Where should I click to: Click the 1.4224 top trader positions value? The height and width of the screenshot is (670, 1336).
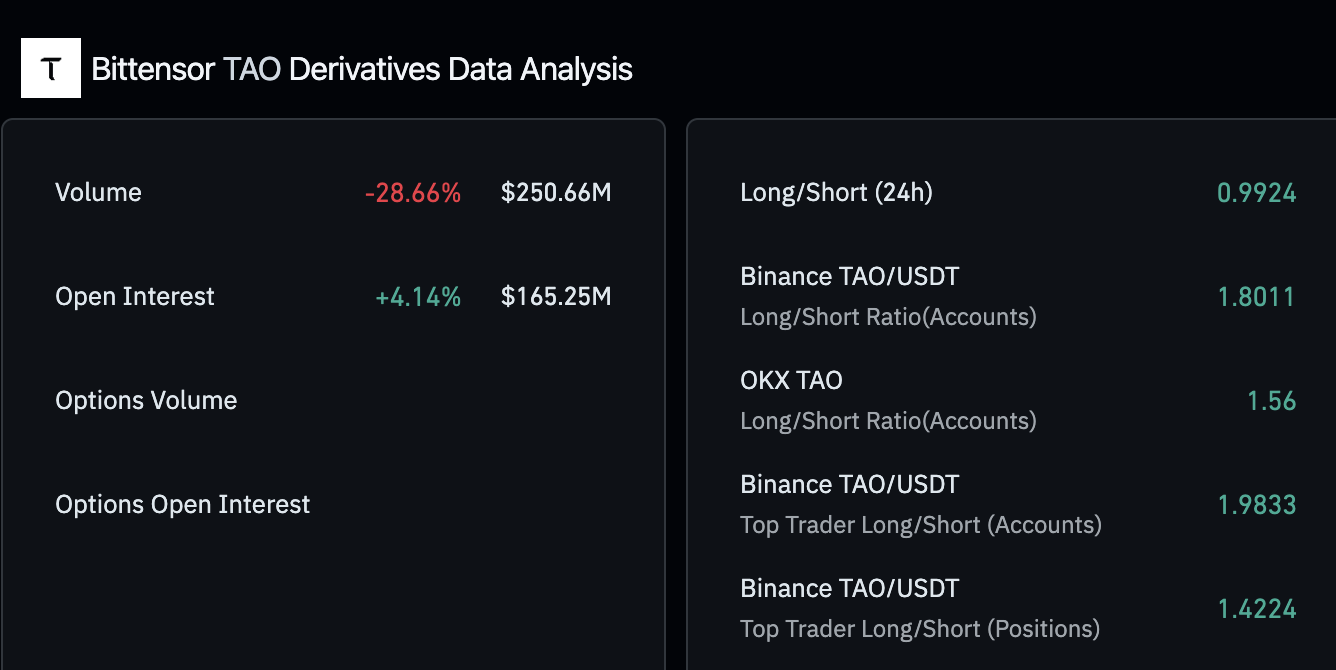point(1256,609)
